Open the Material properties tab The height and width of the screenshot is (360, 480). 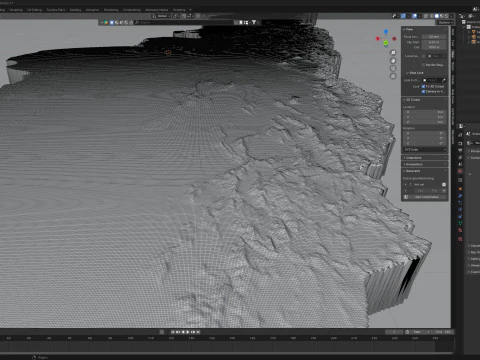point(460,230)
